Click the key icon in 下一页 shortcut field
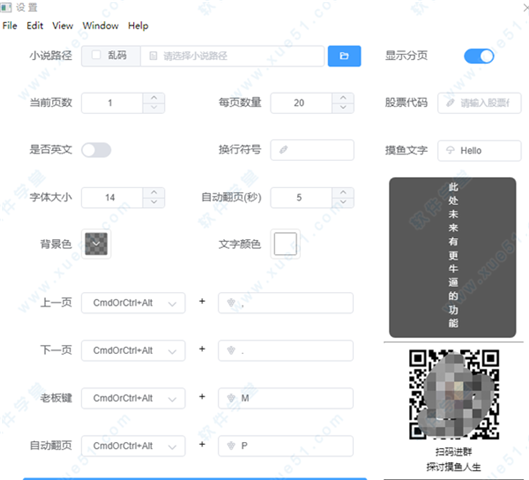 (231, 351)
